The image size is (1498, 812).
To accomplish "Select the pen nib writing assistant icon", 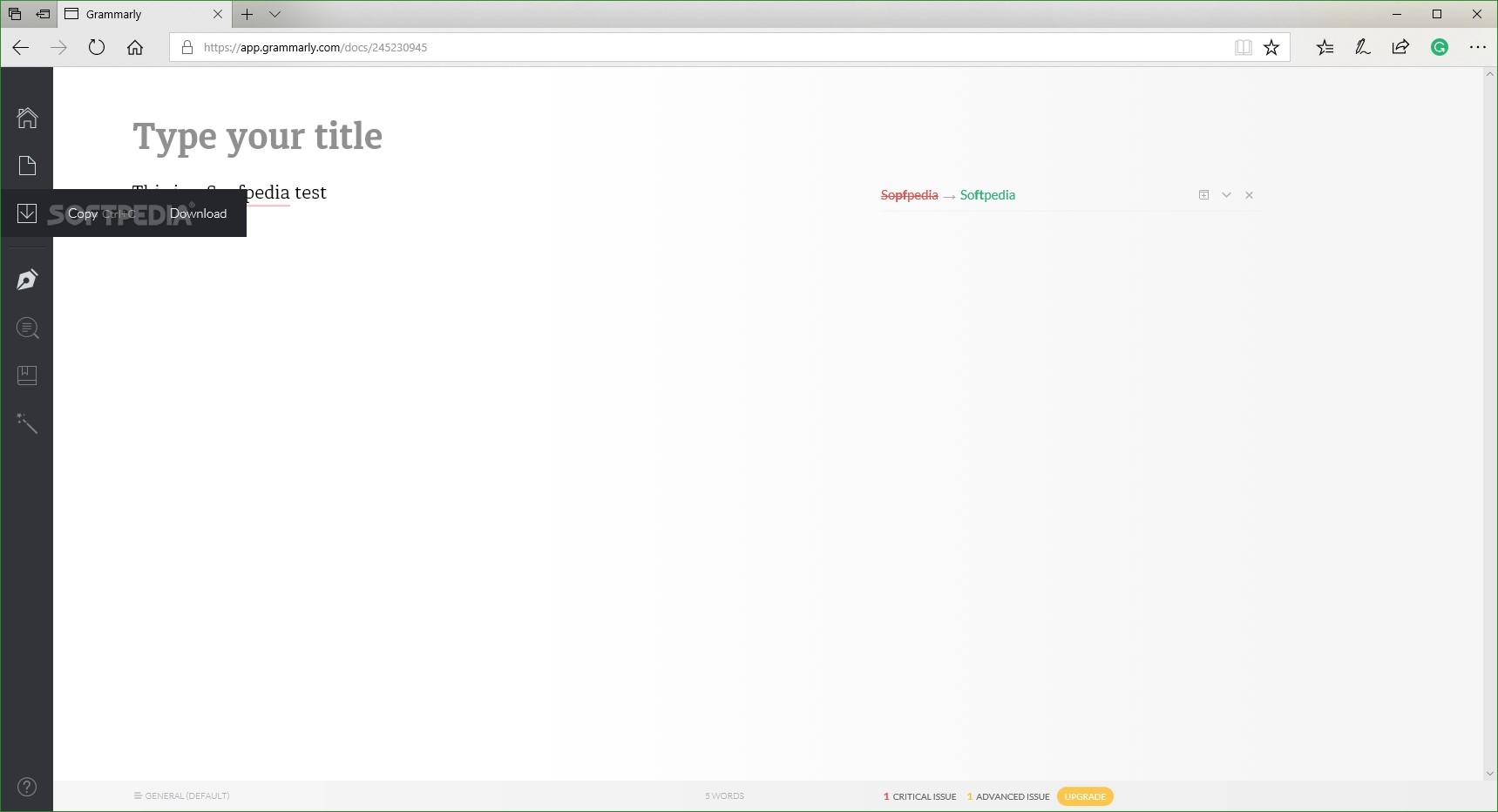I will click(27, 280).
